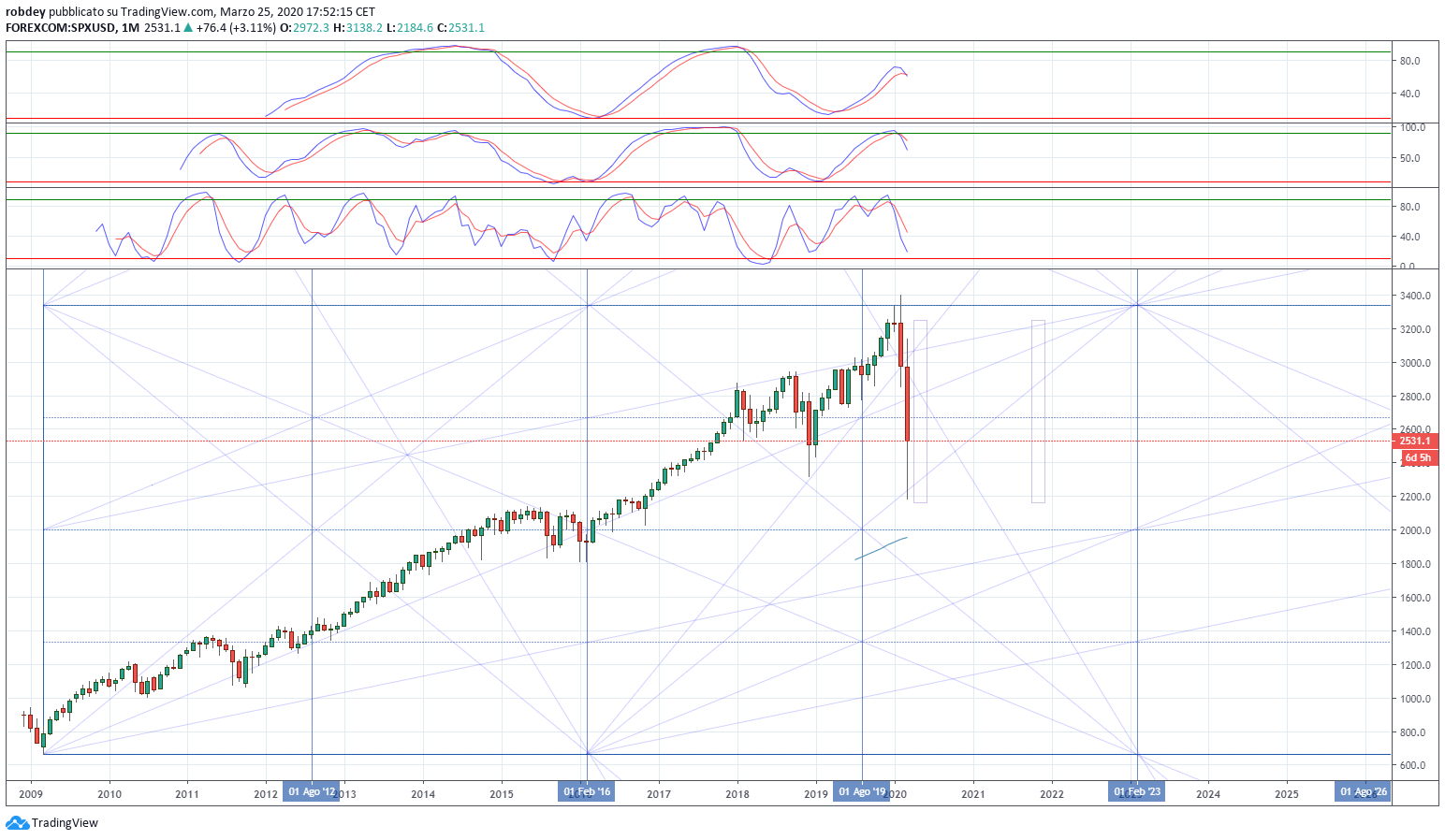Select the purple rectangle drawing near 2022
Screen dimensions: 1445x840
click(1038, 412)
